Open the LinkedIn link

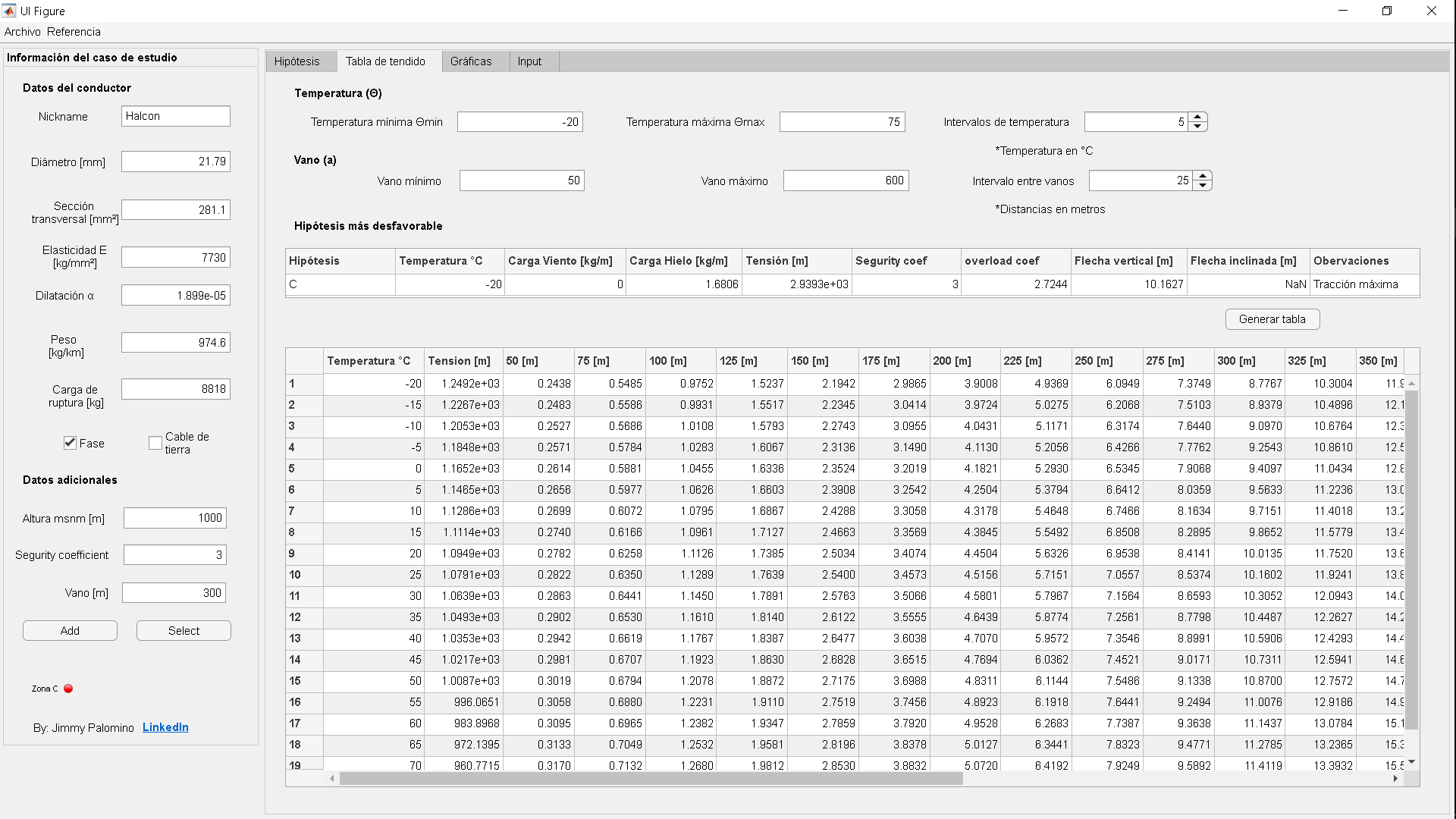pyautogui.click(x=165, y=727)
